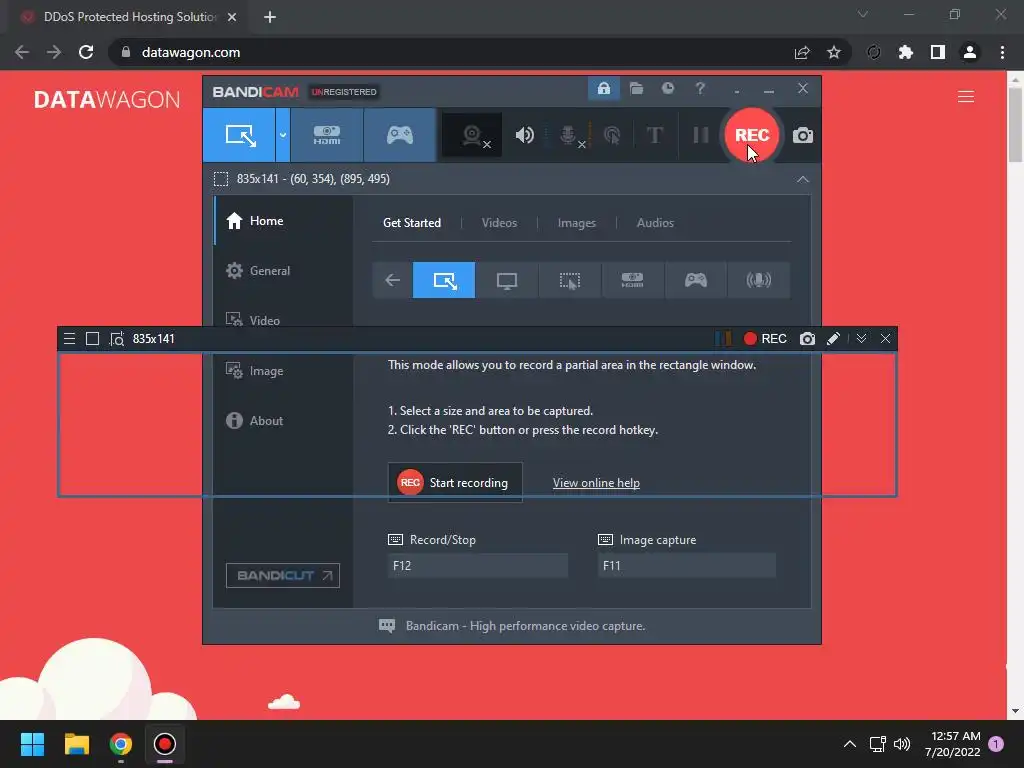
Task: Switch to the Get Started tab
Action: tap(411, 223)
